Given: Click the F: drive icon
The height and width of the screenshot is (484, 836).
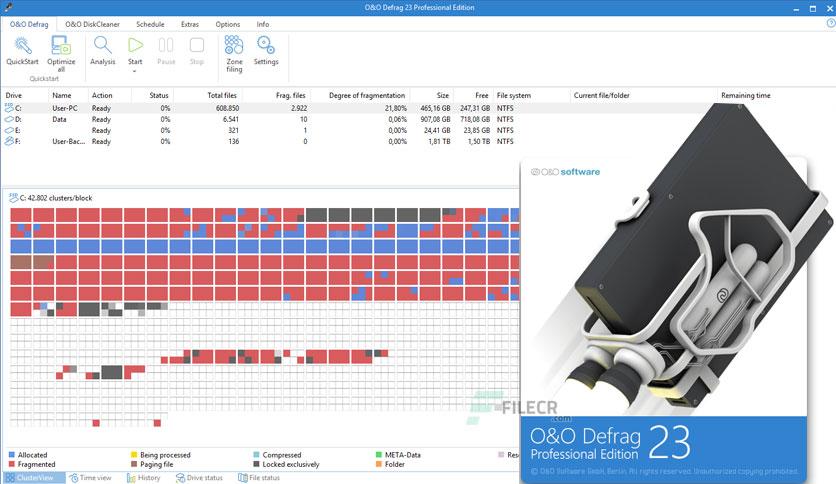Looking at the screenshot, I should point(9,141).
